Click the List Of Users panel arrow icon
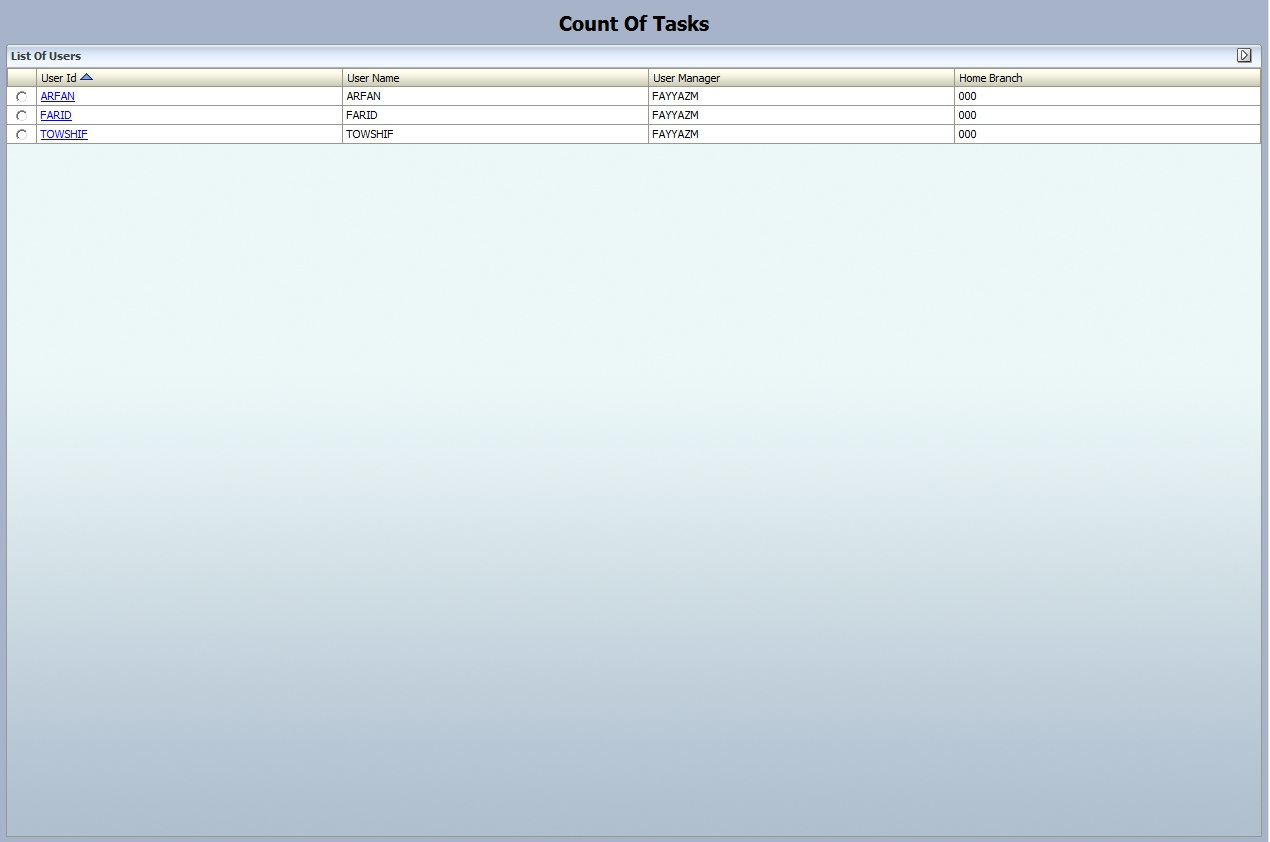The image size is (1270, 842). (1244, 56)
